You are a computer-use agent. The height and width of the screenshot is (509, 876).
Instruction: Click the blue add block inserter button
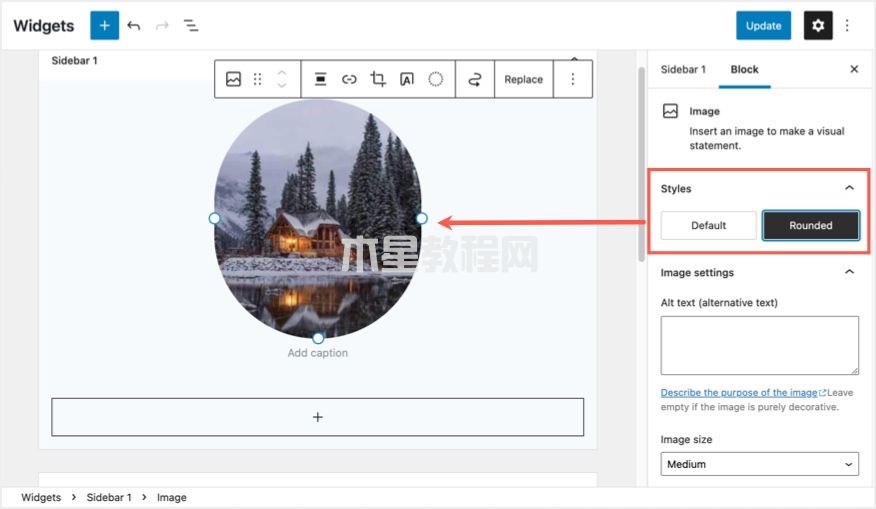coord(104,25)
